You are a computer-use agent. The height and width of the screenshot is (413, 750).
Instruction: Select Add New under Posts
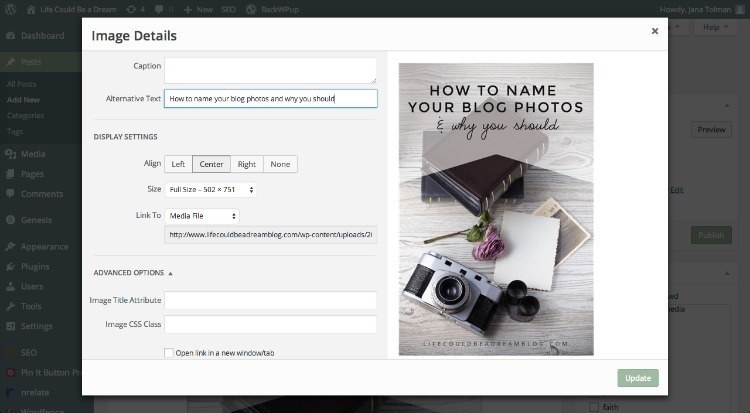tap(23, 100)
